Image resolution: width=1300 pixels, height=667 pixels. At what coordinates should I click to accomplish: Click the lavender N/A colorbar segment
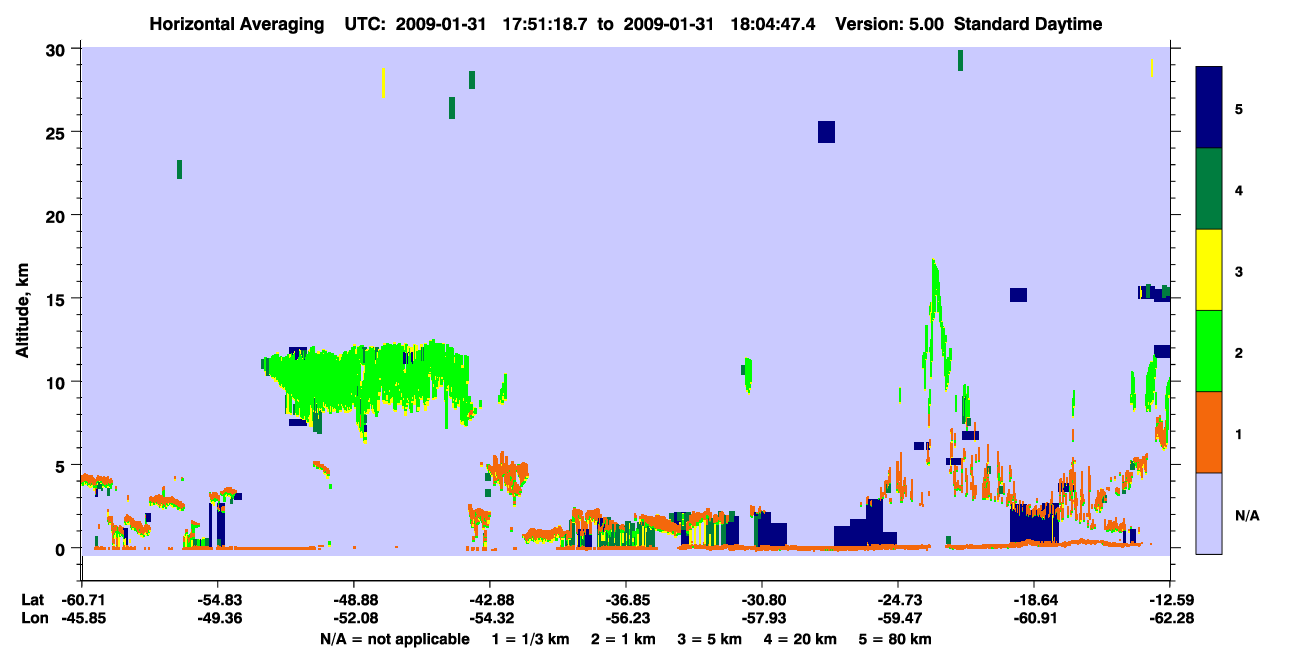click(1209, 513)
